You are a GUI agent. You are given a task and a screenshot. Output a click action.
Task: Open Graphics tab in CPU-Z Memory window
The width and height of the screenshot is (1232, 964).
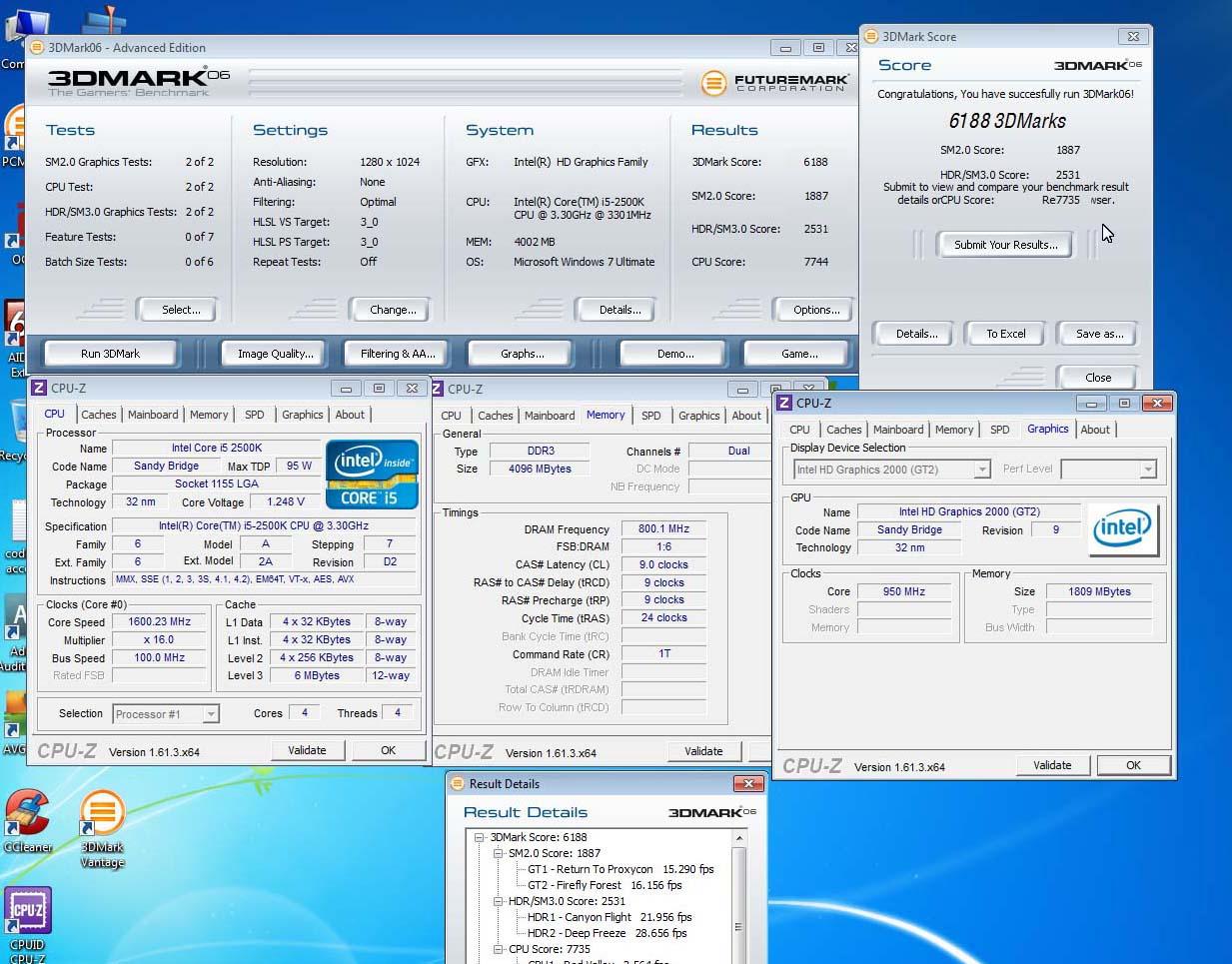[x=698, y=416]
